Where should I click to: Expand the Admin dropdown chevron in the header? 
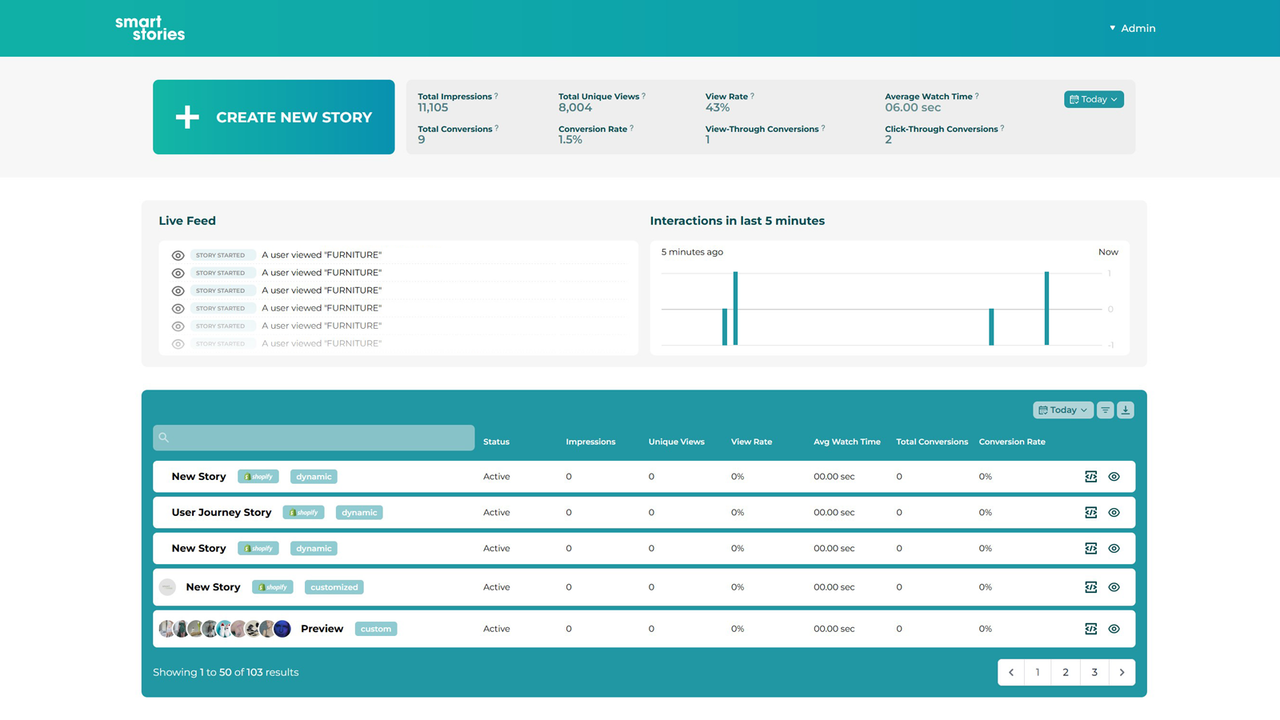(1110, 28)
